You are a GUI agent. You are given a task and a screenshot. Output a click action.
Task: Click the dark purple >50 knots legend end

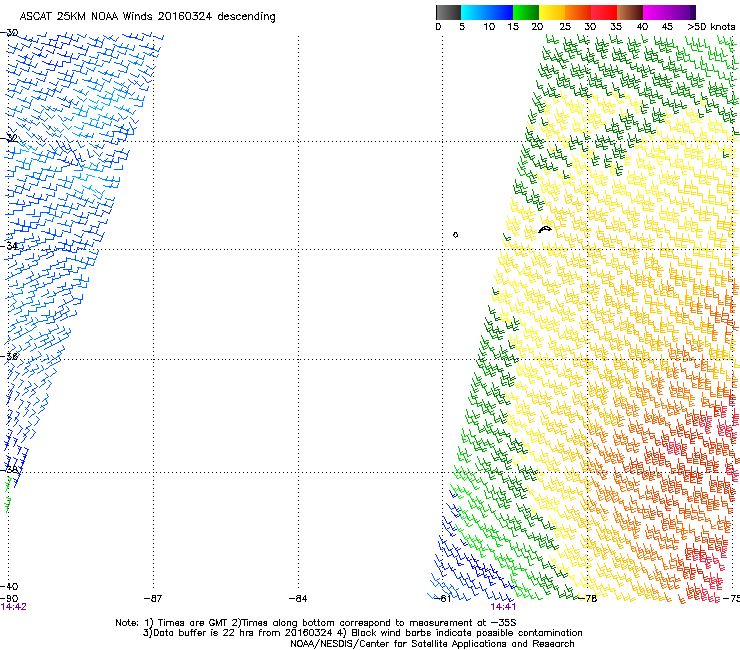click(x=692, y=12)
